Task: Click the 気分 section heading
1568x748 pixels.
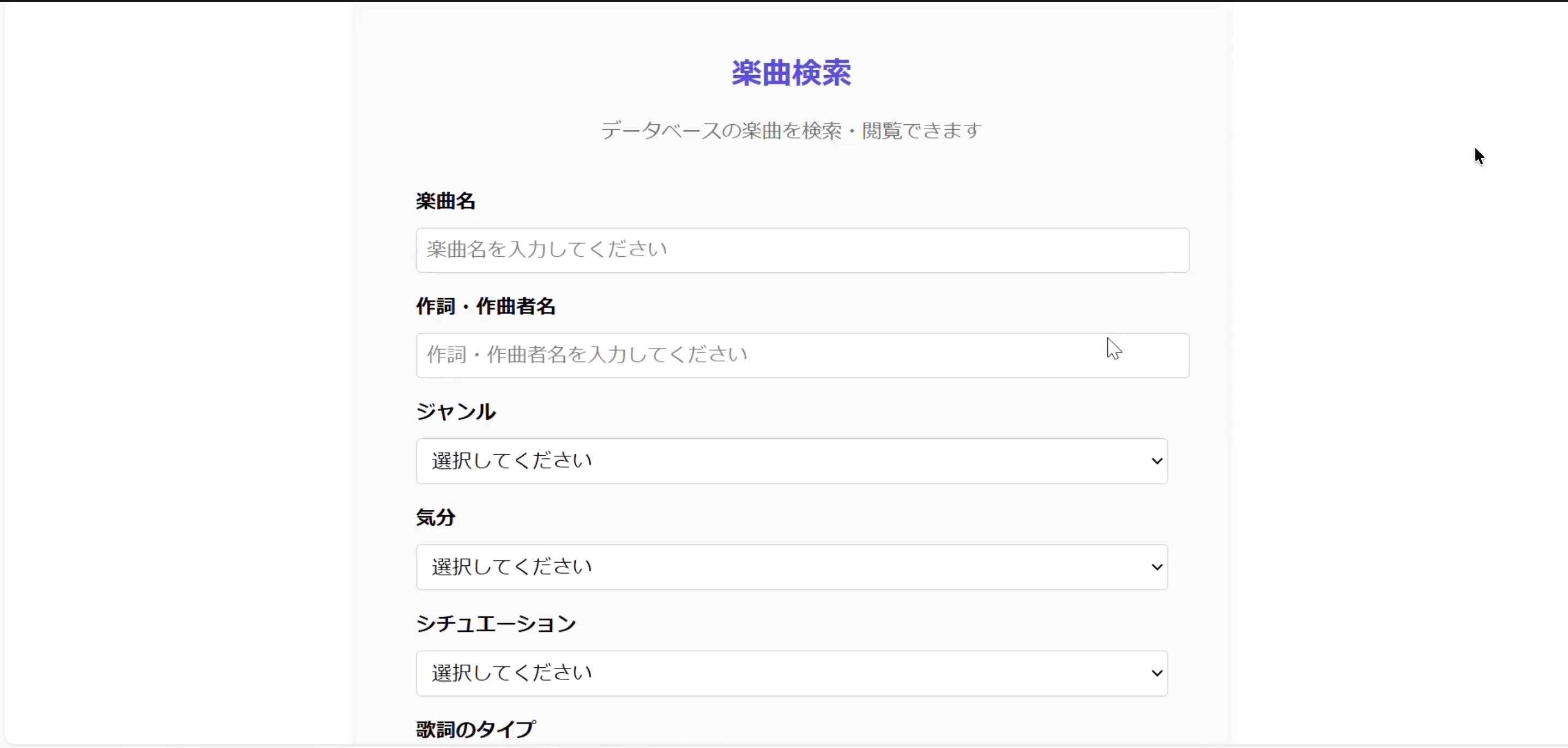Action: (435, 517)
